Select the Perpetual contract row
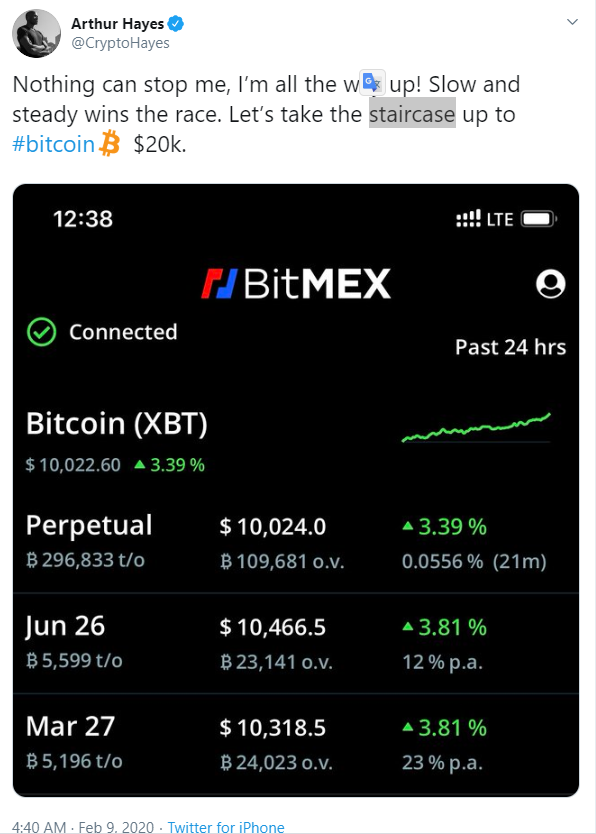The width and height of the screenshot is (596, 834). [296, 542]
